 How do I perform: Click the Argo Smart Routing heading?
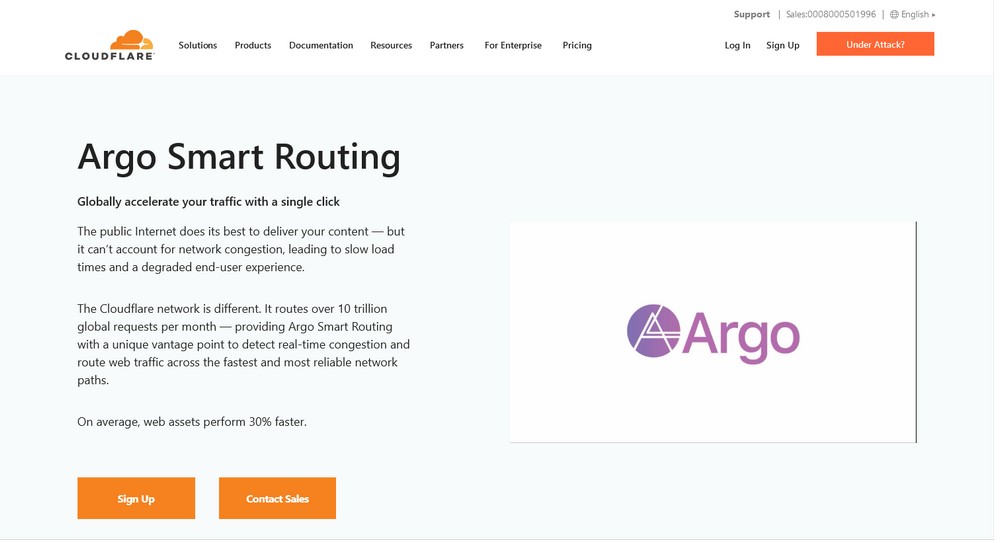click(239, 157)
